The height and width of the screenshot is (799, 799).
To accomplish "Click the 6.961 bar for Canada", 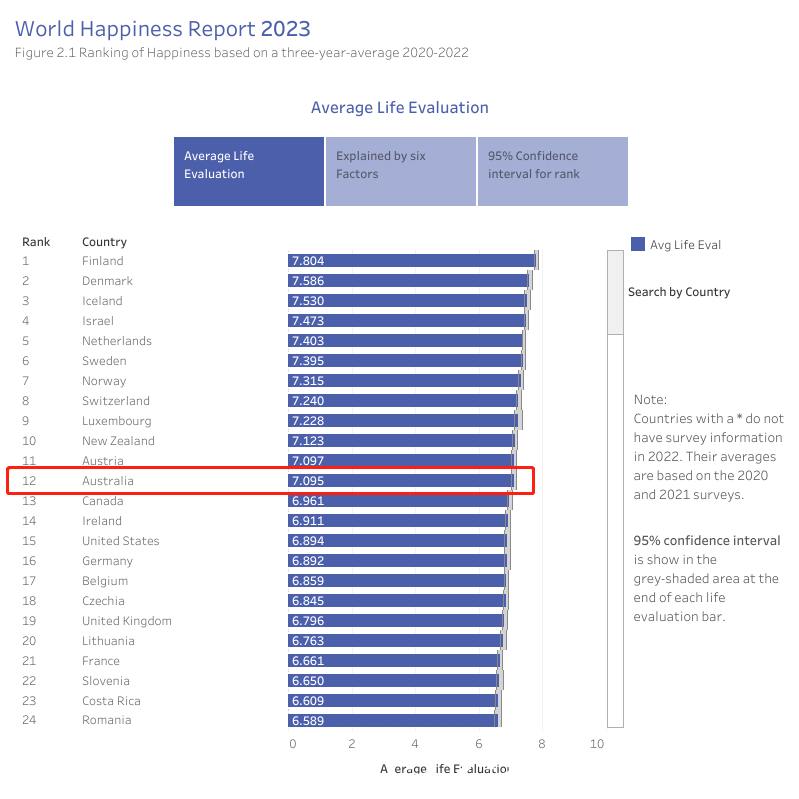I will click(x=398, y=501).
